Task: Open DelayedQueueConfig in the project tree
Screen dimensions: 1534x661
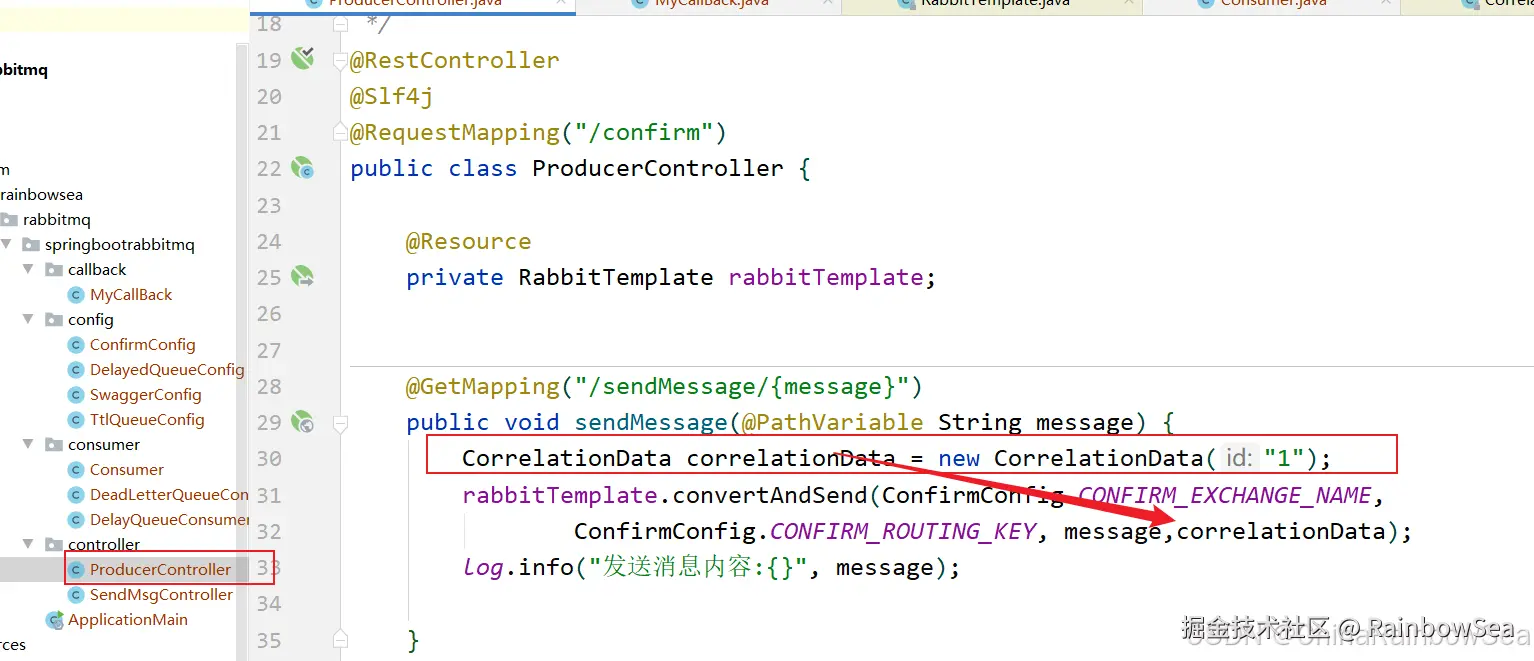Action: coord(167,370)
